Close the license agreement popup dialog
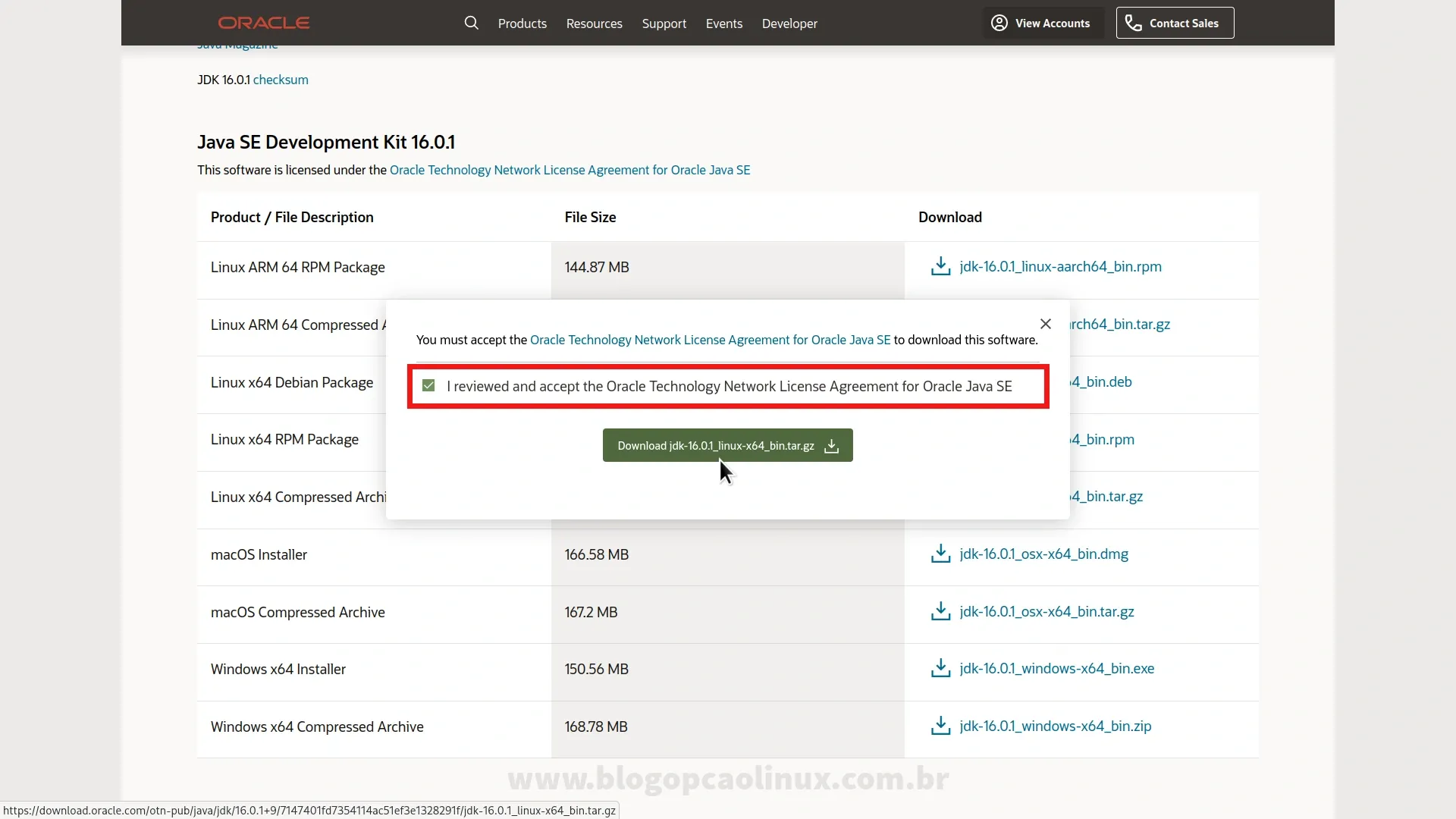Viewport: 1456px width, 819px height. (1045, 324)
